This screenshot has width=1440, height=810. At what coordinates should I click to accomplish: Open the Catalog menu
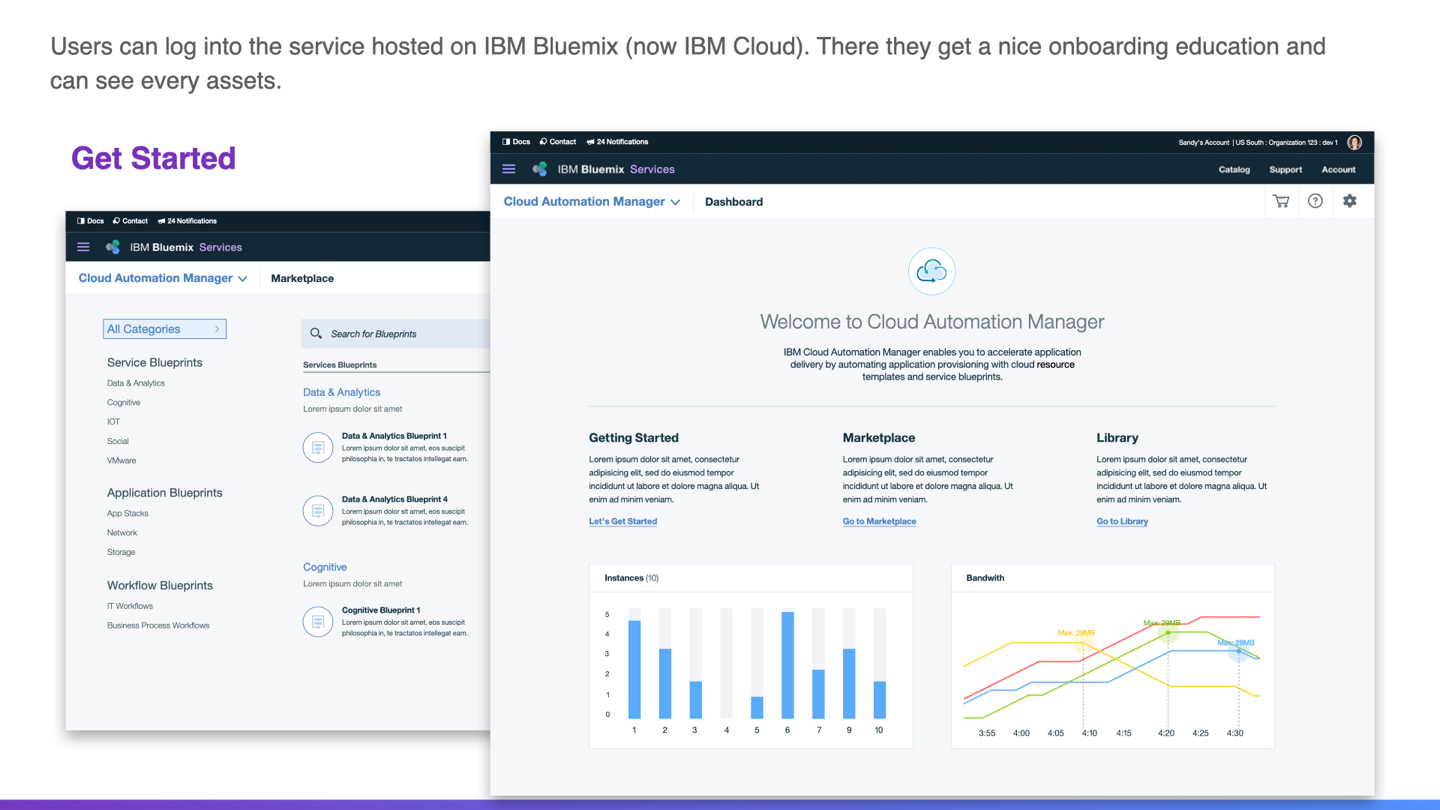coord(1234,169)
